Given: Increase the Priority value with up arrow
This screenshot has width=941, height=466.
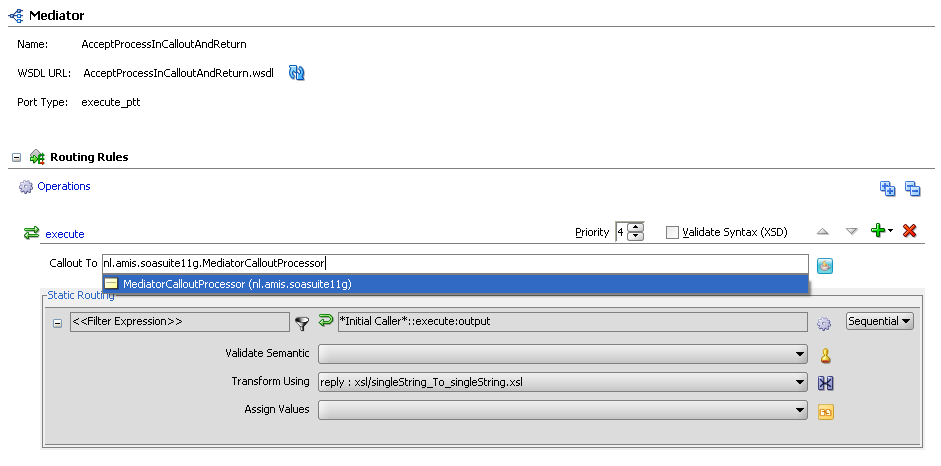Looking at the screenshot, I should [635, 227].
